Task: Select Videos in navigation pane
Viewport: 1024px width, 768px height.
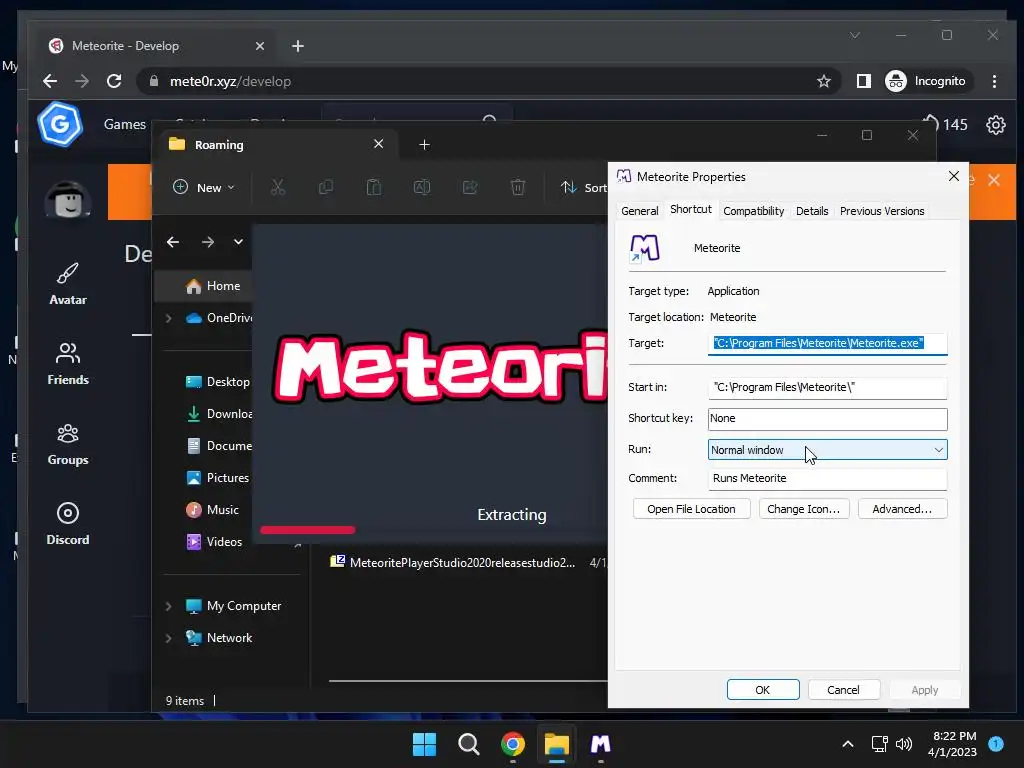Action: click(x=214, y=541)
